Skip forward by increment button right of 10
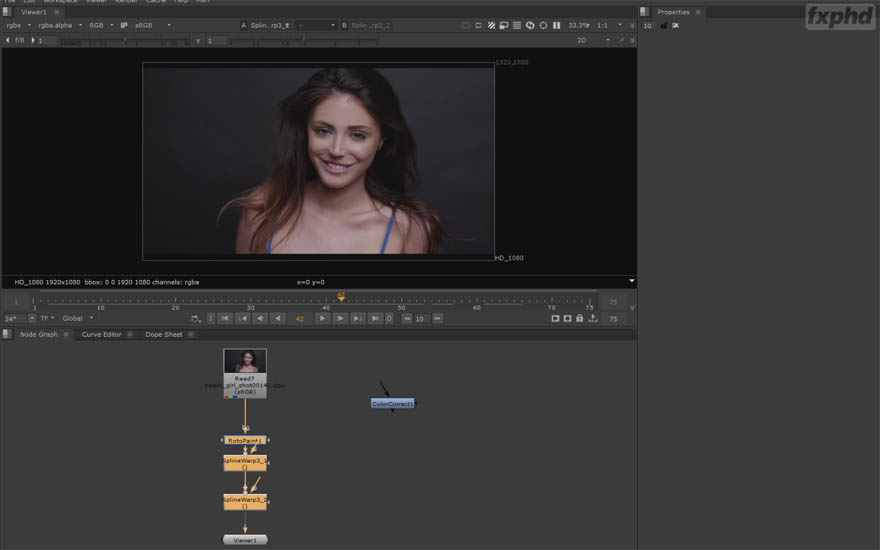The image size is (880, 550). (x=437, y=318)
